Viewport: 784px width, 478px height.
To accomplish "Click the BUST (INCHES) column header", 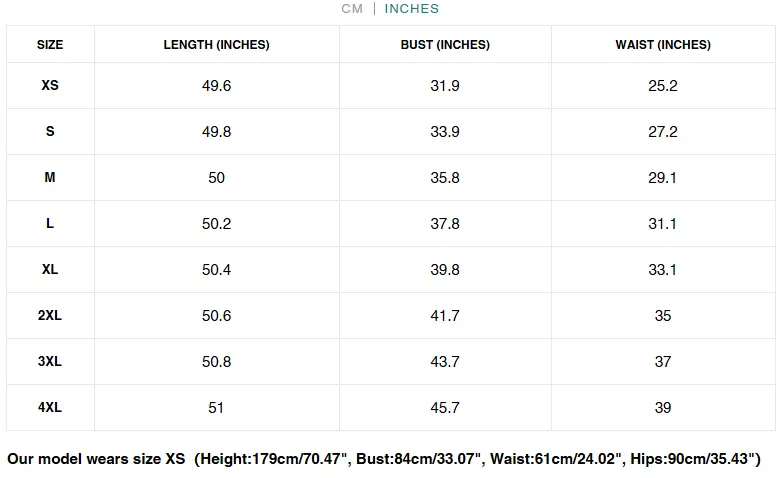I will click(445, 45).
